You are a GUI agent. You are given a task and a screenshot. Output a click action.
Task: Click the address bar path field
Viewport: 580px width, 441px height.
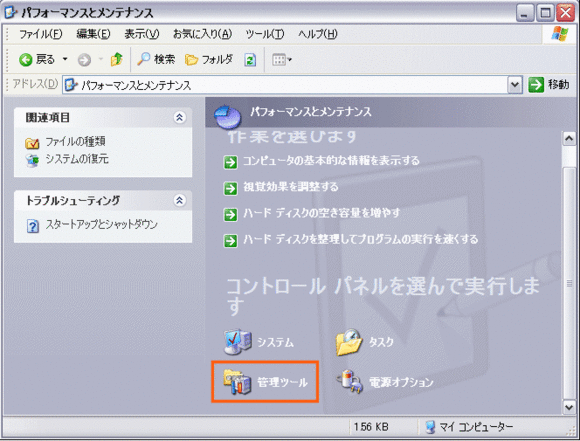point(286,85)
